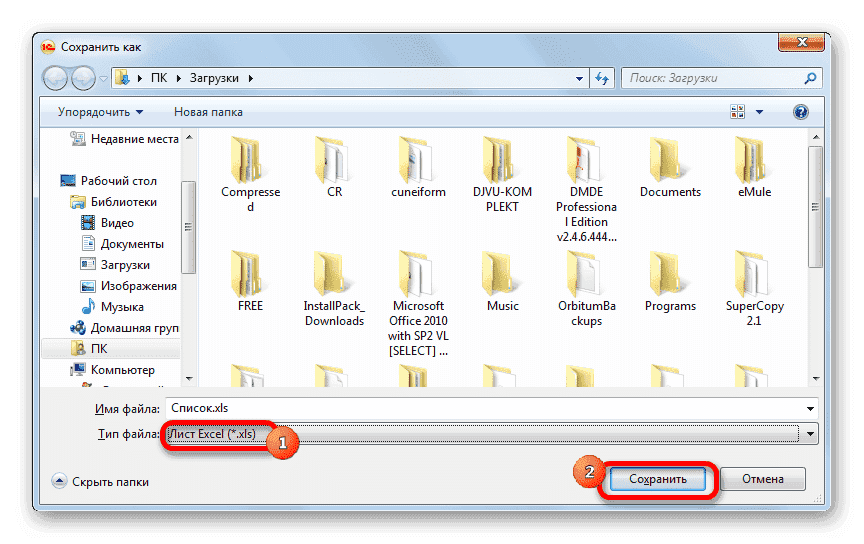Screen dimensions: 864x544
Task: Select ПК in the navigation pane
Action: [x=111, y=348]
